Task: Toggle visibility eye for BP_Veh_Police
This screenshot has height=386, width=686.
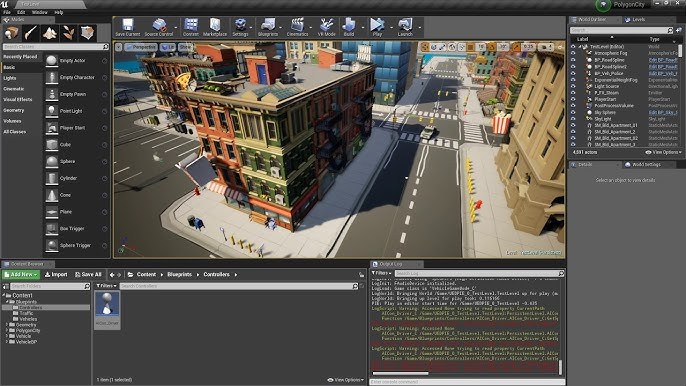Action: pos(573,73)
